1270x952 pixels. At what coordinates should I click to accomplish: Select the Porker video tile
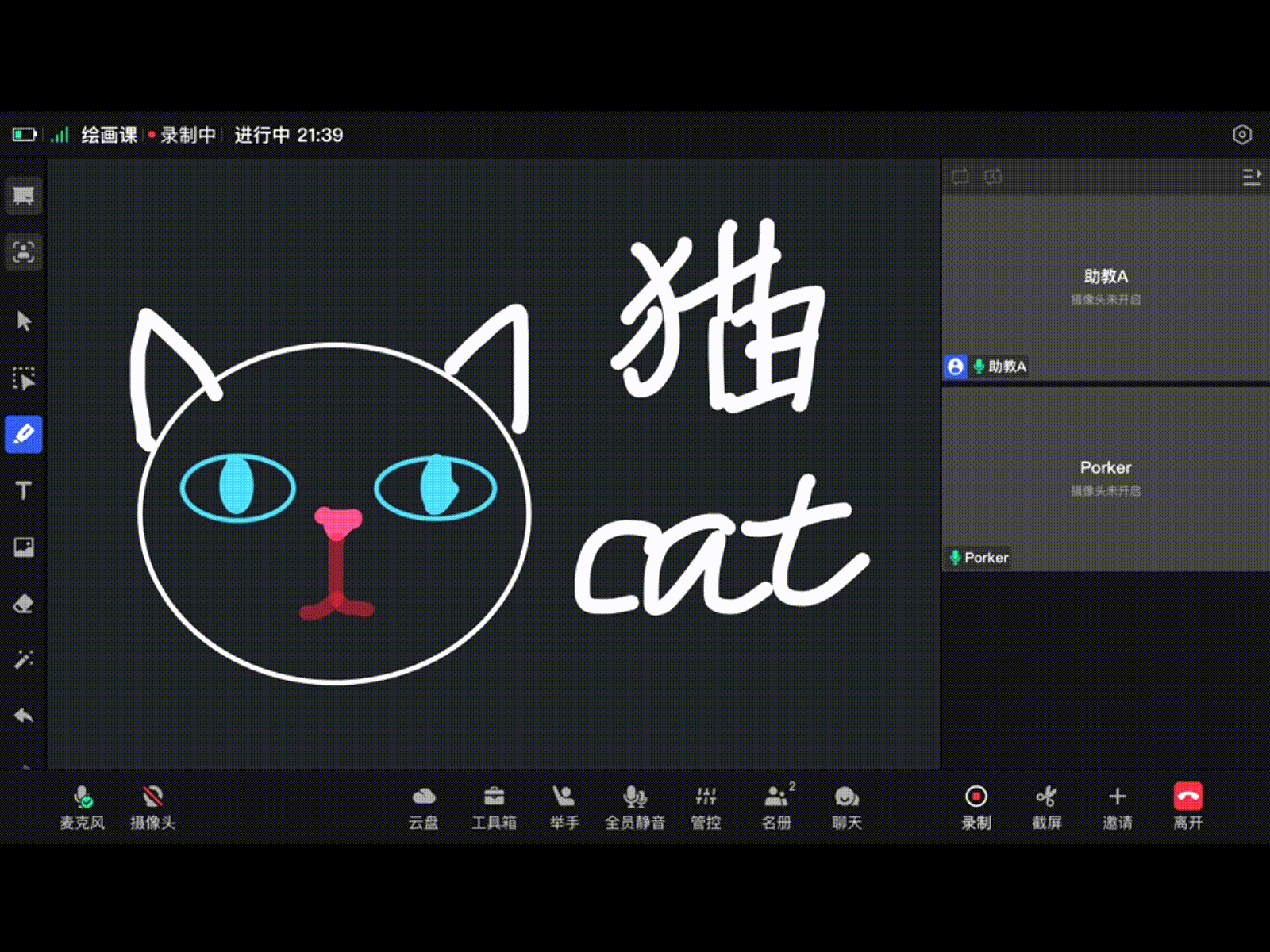1106,479
